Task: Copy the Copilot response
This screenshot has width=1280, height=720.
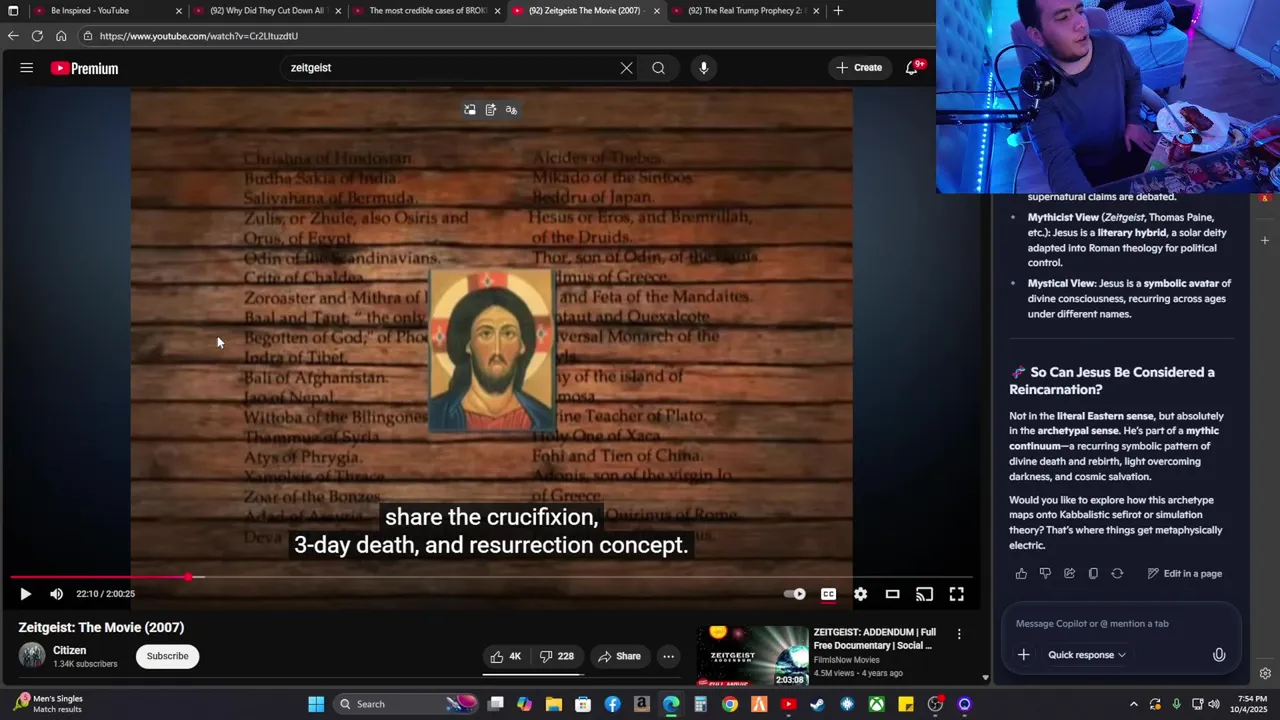Action: [x=1093, y=574]
